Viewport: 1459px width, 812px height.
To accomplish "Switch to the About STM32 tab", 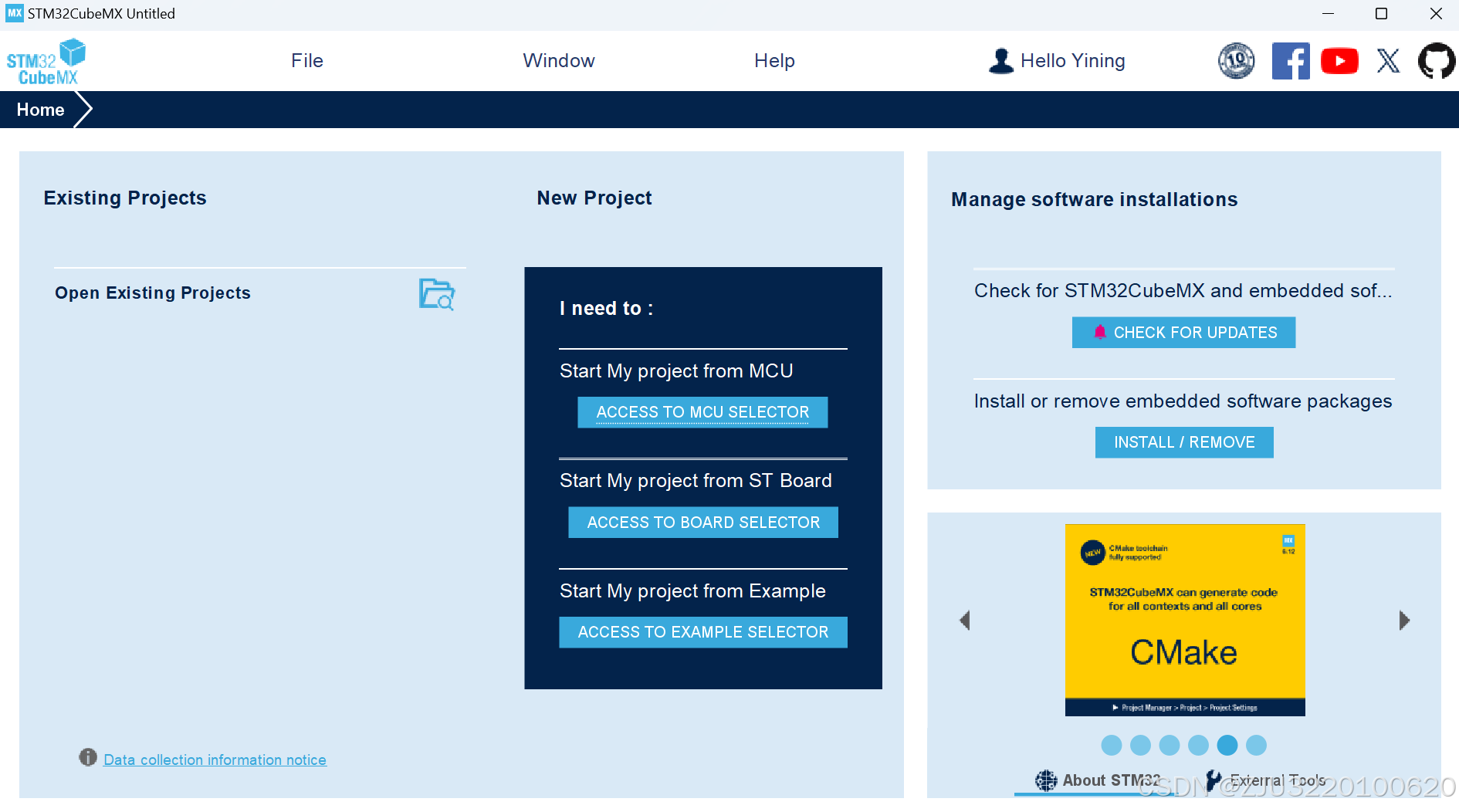I will pos(1098,780).
